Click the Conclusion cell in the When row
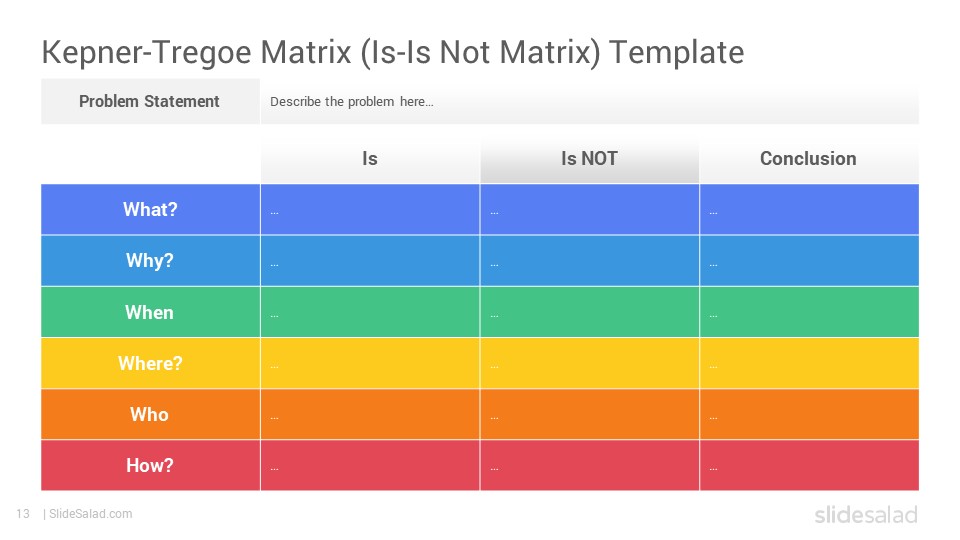Viewport: 960px width, 540px height. (809, 312)
